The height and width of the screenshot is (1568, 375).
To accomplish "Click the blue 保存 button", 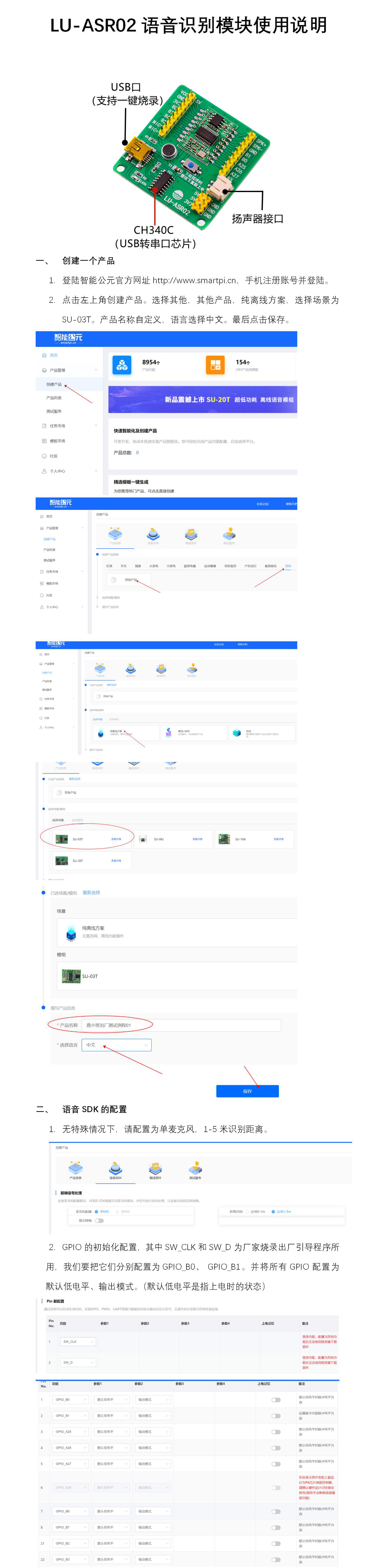I will [247, 1091].
